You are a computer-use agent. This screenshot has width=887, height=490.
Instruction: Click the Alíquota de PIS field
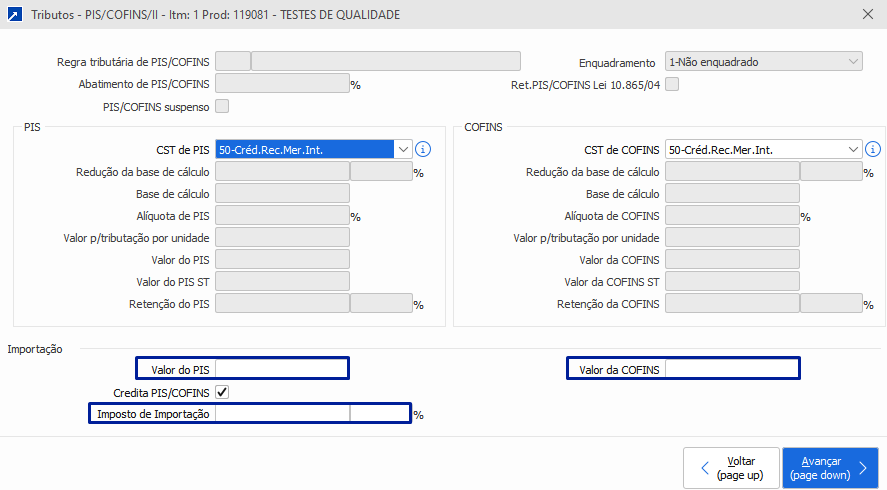[x=282, y=215]
